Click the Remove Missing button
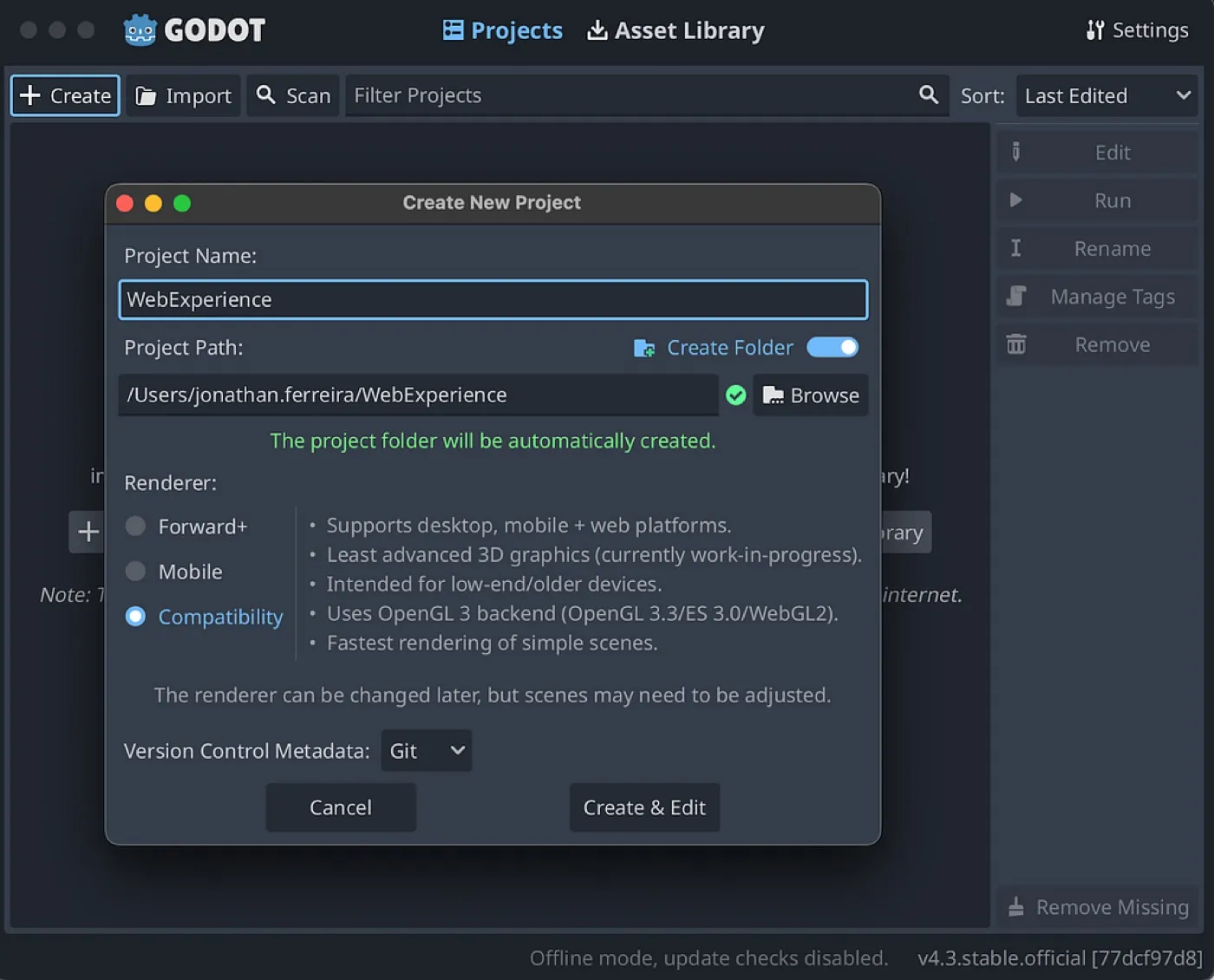This screenshot has width=1214, height=980. tap(1098, 907)
